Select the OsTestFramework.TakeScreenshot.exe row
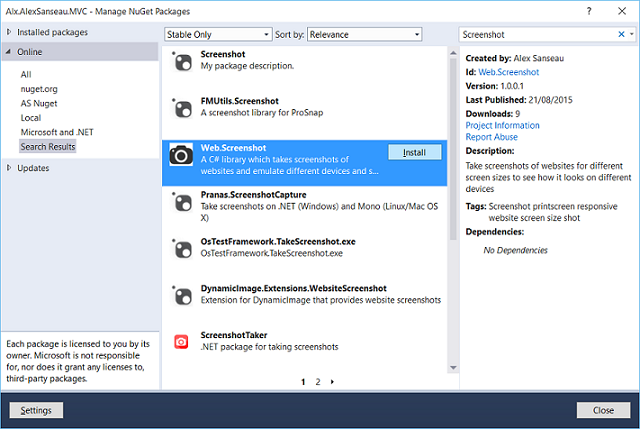The height and width of the screenshot is (429, 640). pyautogui.click(x=304, y=257)
